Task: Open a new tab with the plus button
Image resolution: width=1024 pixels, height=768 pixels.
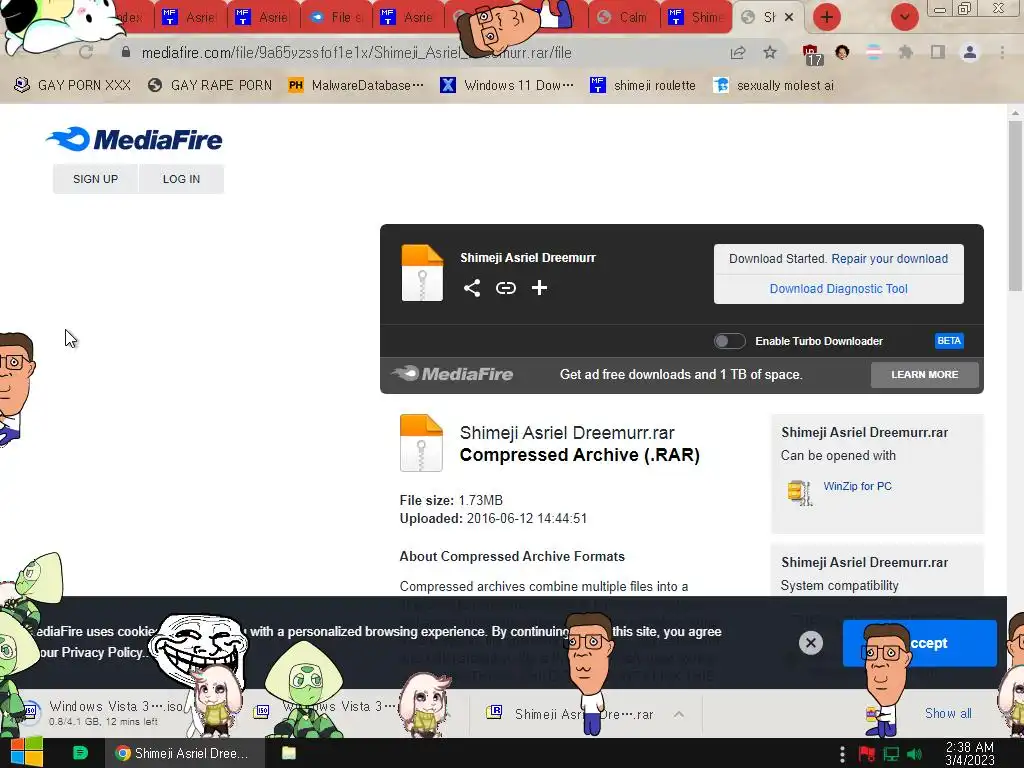Action: (x=827, y=17)
